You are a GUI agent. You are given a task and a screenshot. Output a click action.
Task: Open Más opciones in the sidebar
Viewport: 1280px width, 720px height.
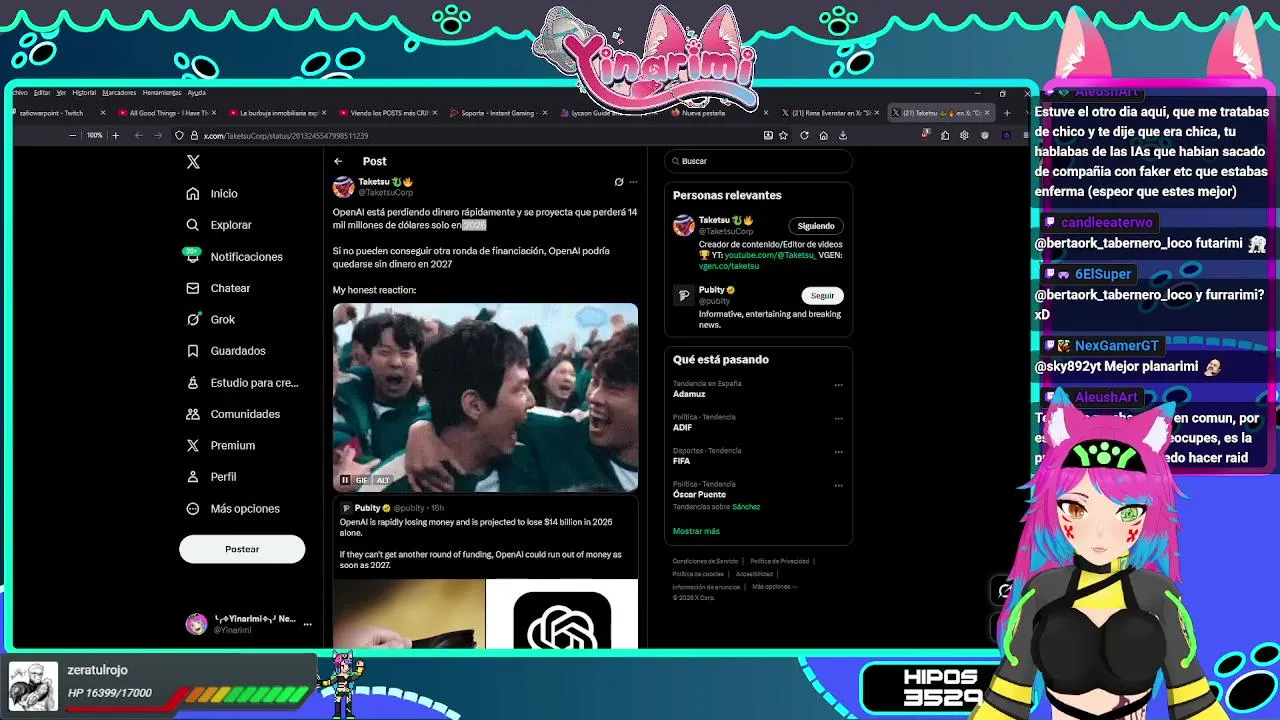[x=233, y=508]
